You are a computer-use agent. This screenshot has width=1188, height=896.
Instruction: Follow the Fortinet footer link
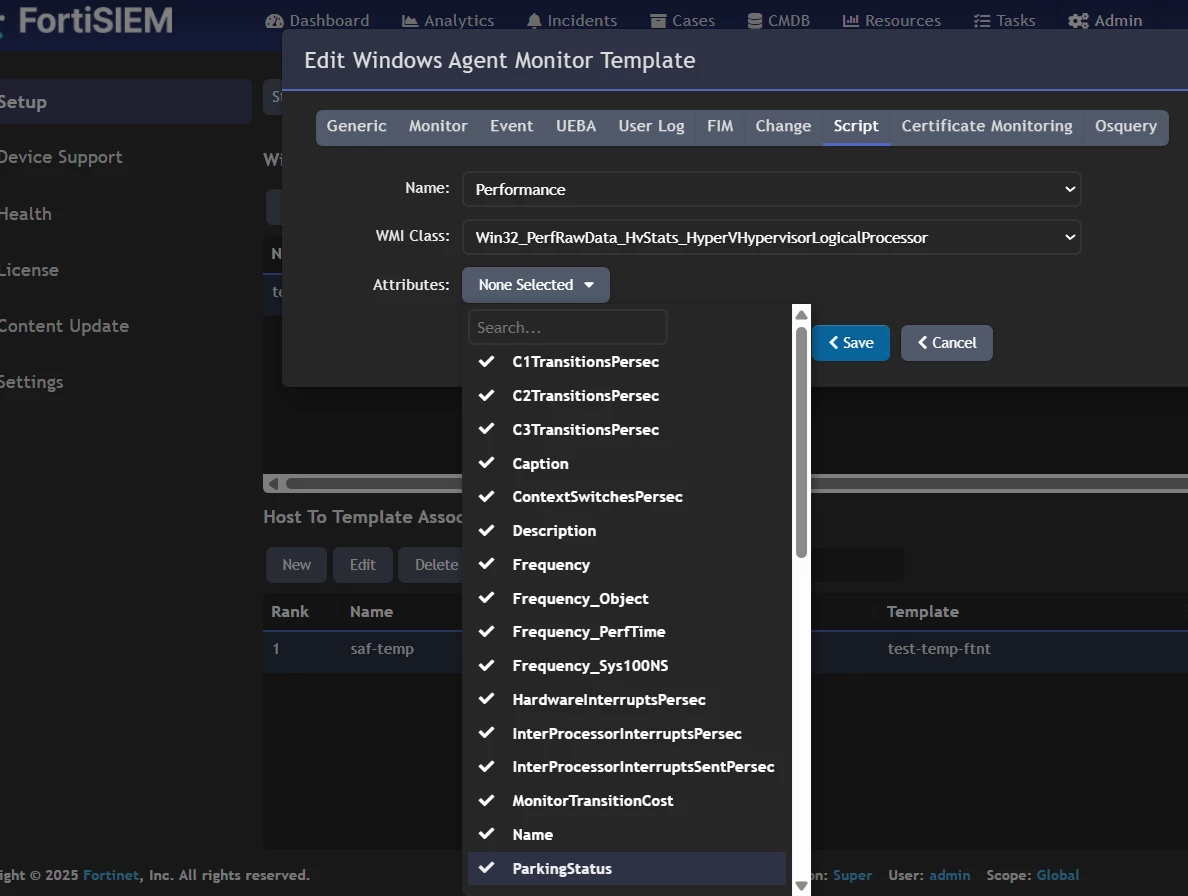tap(111, 875)
